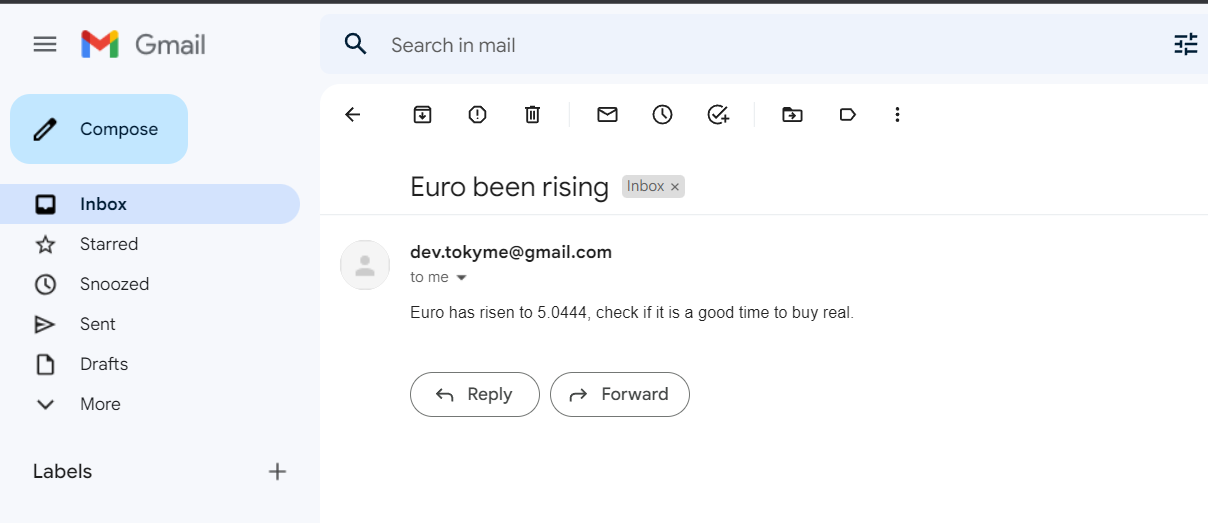
Task: Snooze this email with clock icon
Action: pos(662,114)
